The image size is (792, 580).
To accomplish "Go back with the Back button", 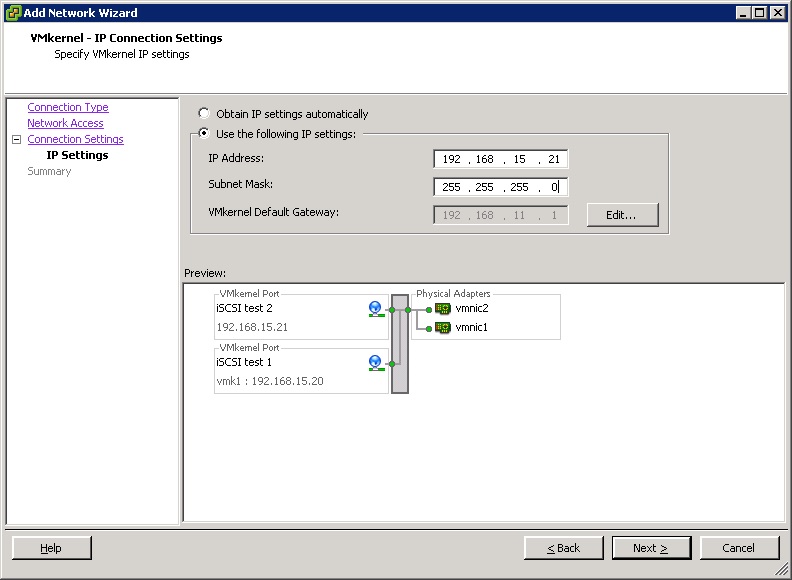I will click(x=564, y=548).
